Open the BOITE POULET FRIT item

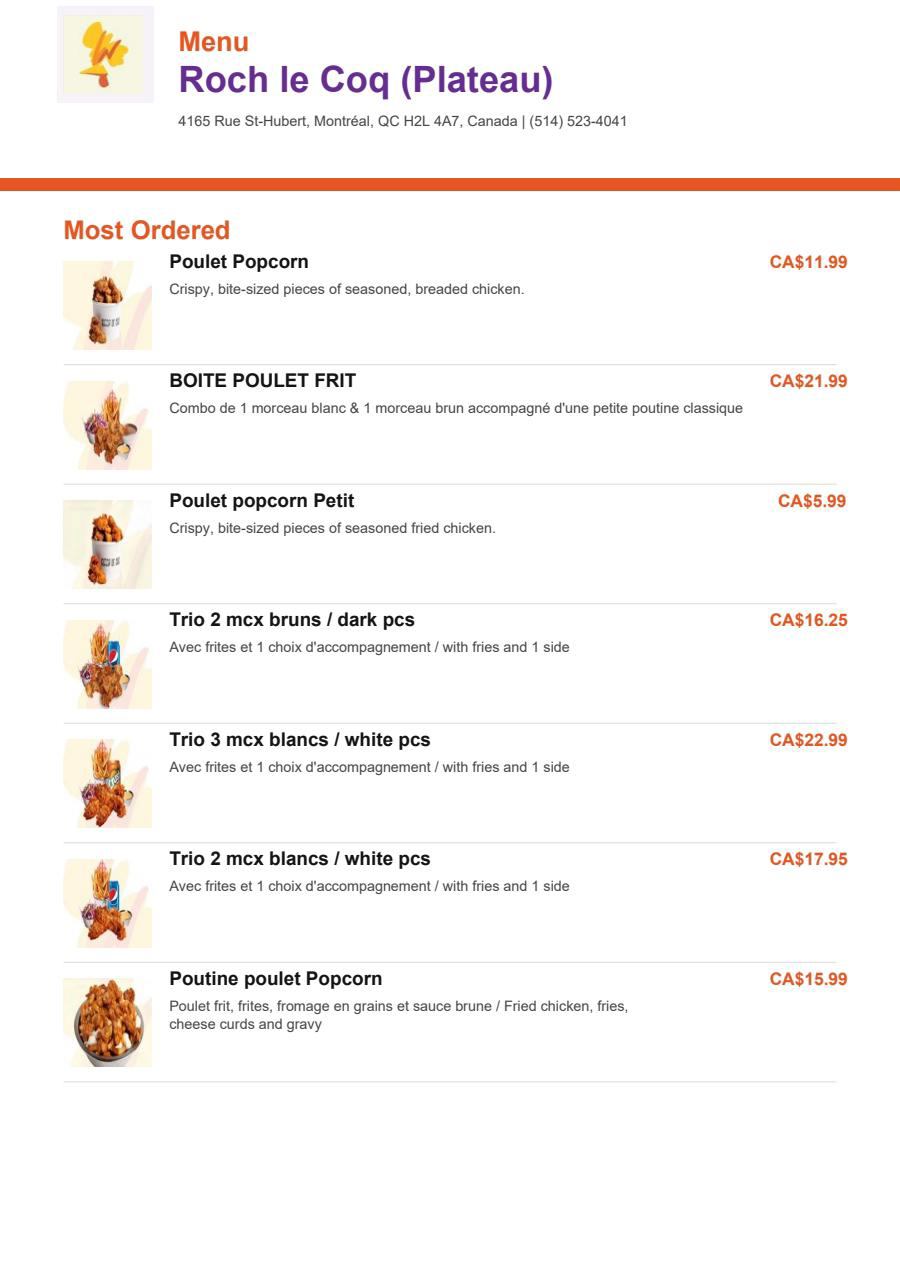[x=263, y=381]
